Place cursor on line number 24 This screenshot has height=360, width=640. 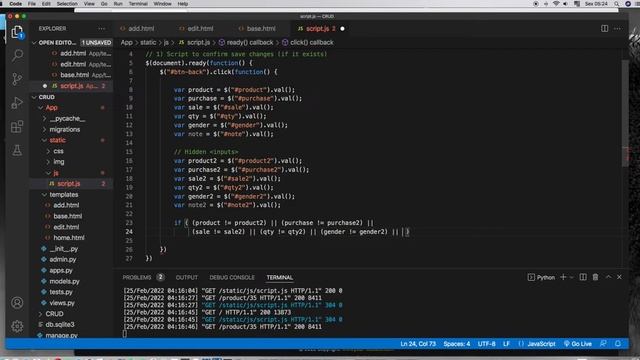(129, 231)
